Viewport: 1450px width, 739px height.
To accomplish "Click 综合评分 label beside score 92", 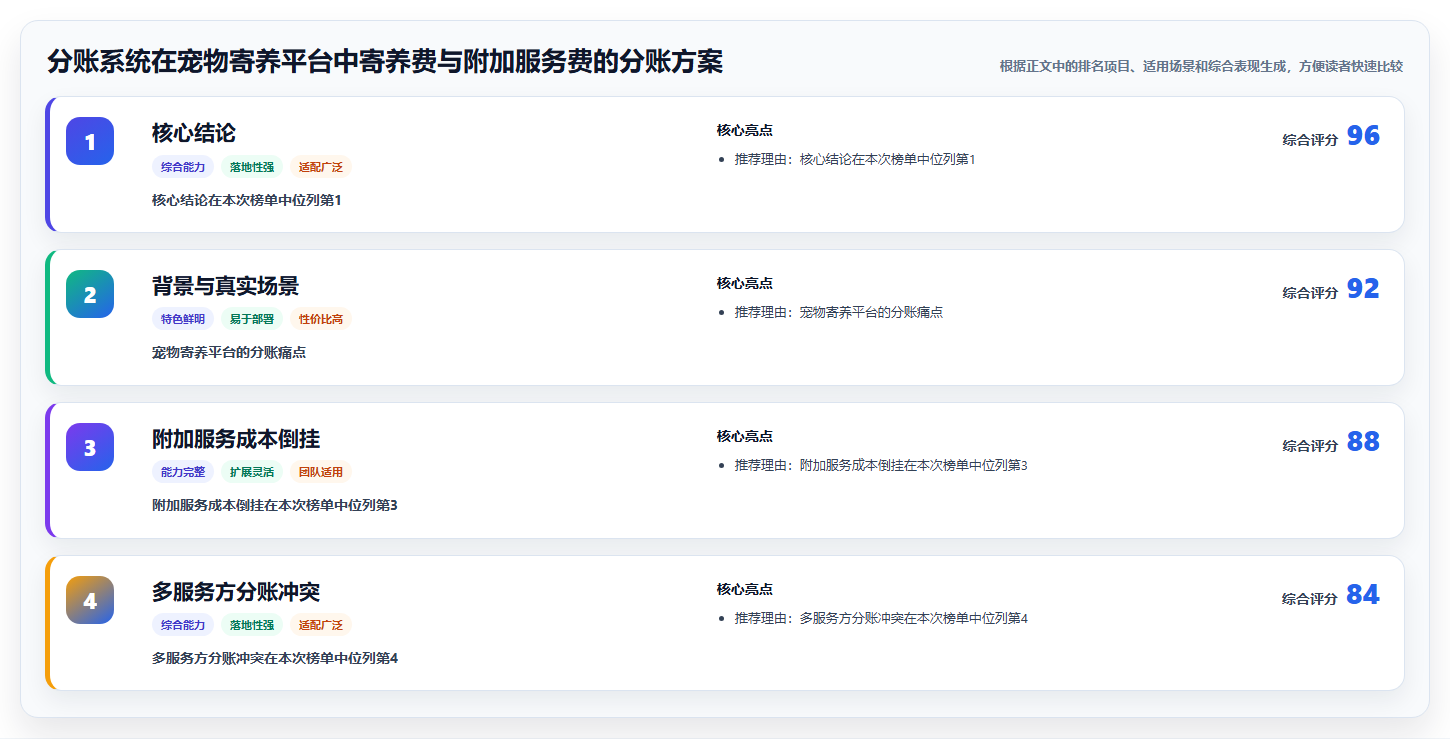I will (x=1310, y=293).
